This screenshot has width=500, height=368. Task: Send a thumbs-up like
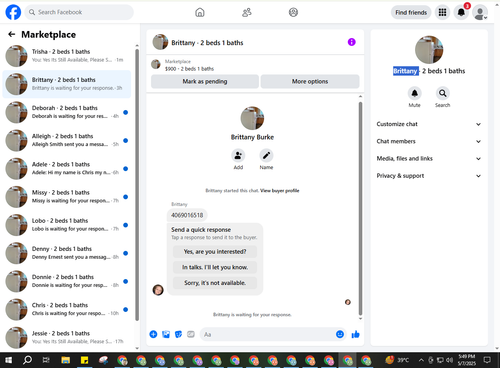[x=355, y=334]
